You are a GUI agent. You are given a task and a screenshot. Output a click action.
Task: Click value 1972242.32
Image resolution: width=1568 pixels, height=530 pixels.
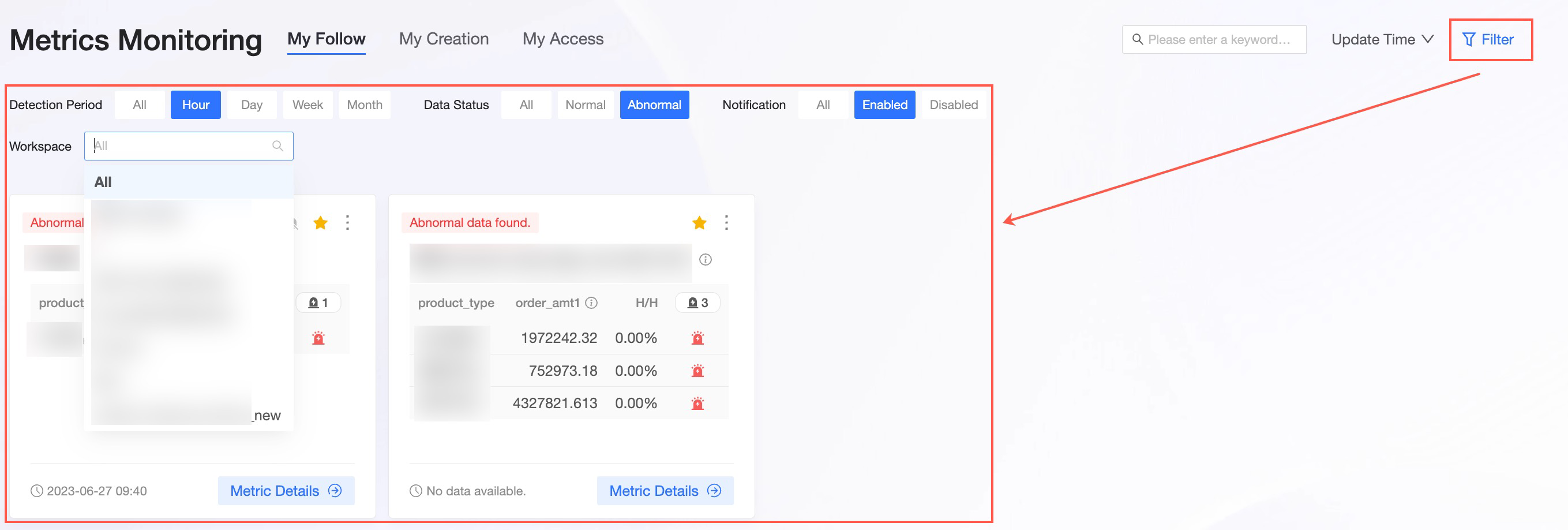click(559, 338)
